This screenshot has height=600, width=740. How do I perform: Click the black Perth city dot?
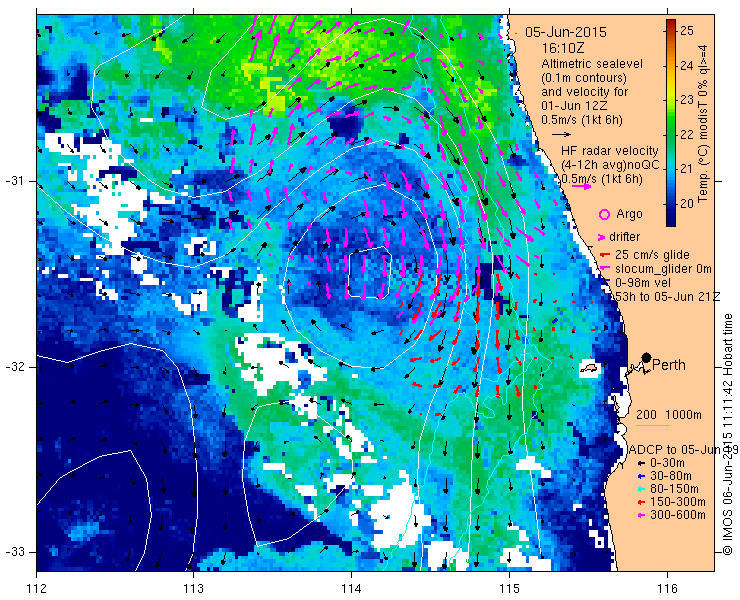click(x=647, y=357)
